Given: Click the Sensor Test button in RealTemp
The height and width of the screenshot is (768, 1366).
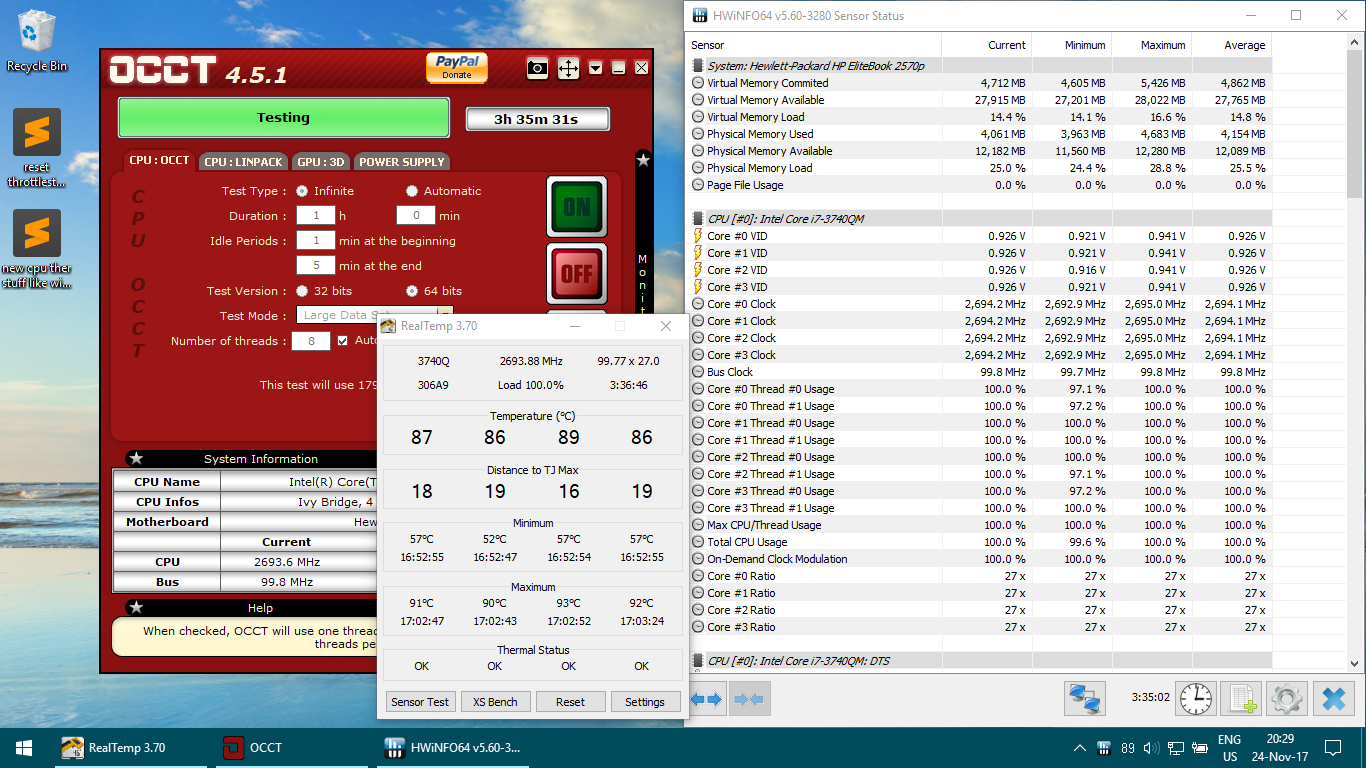Looking at the screenshot, I should pos(420,702).
